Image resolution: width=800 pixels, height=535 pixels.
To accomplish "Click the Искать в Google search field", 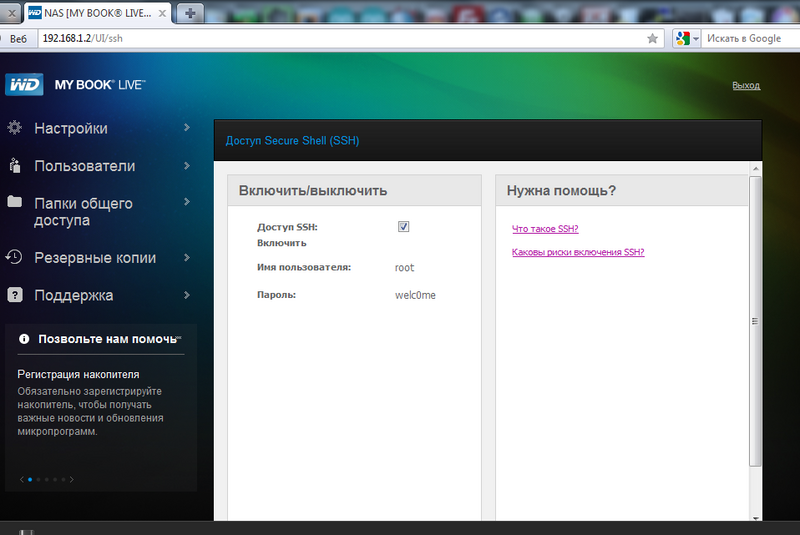I will (x=751, y=39).
